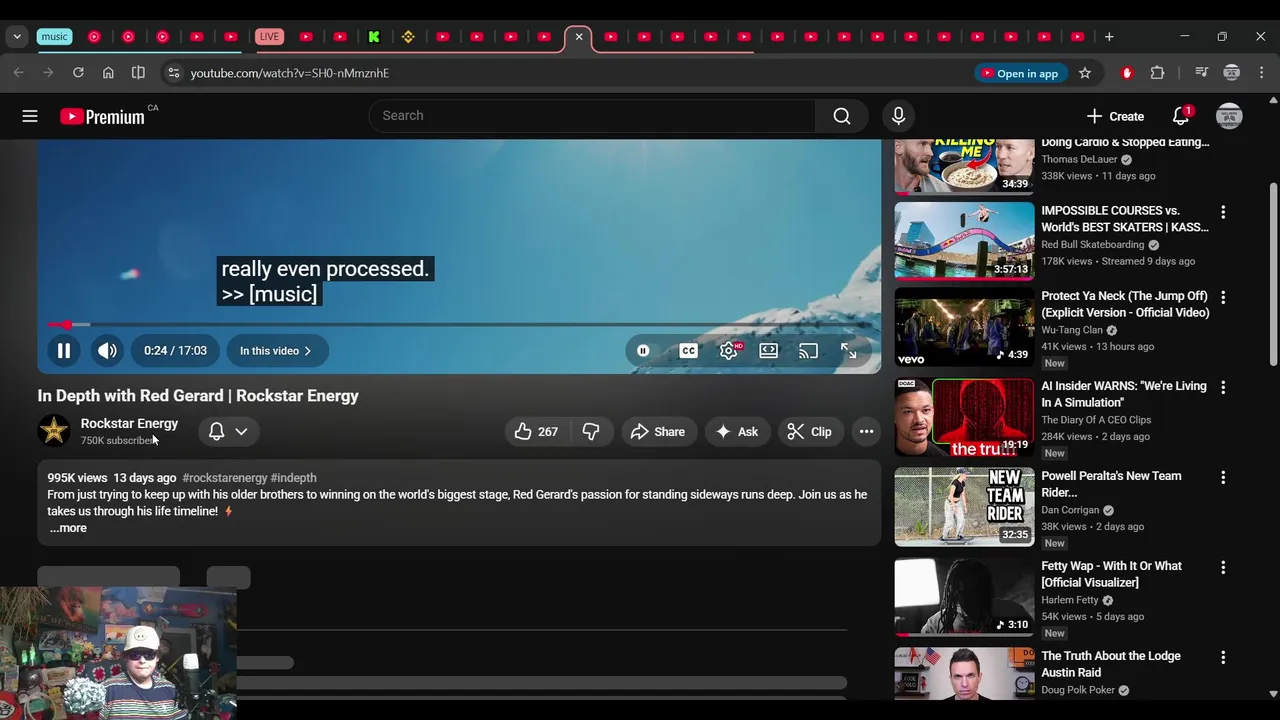Open options for Fetty Wap video
1280x720 pixels.
click(x=1222, y=567)
